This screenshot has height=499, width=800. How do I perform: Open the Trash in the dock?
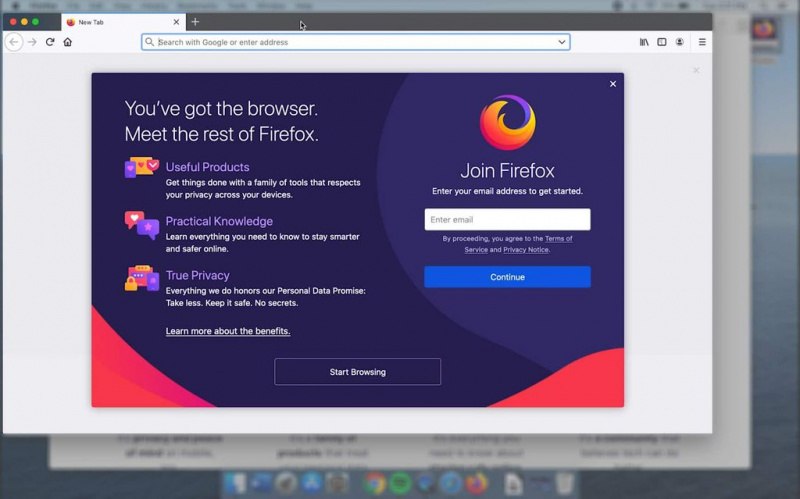(564, 483)
